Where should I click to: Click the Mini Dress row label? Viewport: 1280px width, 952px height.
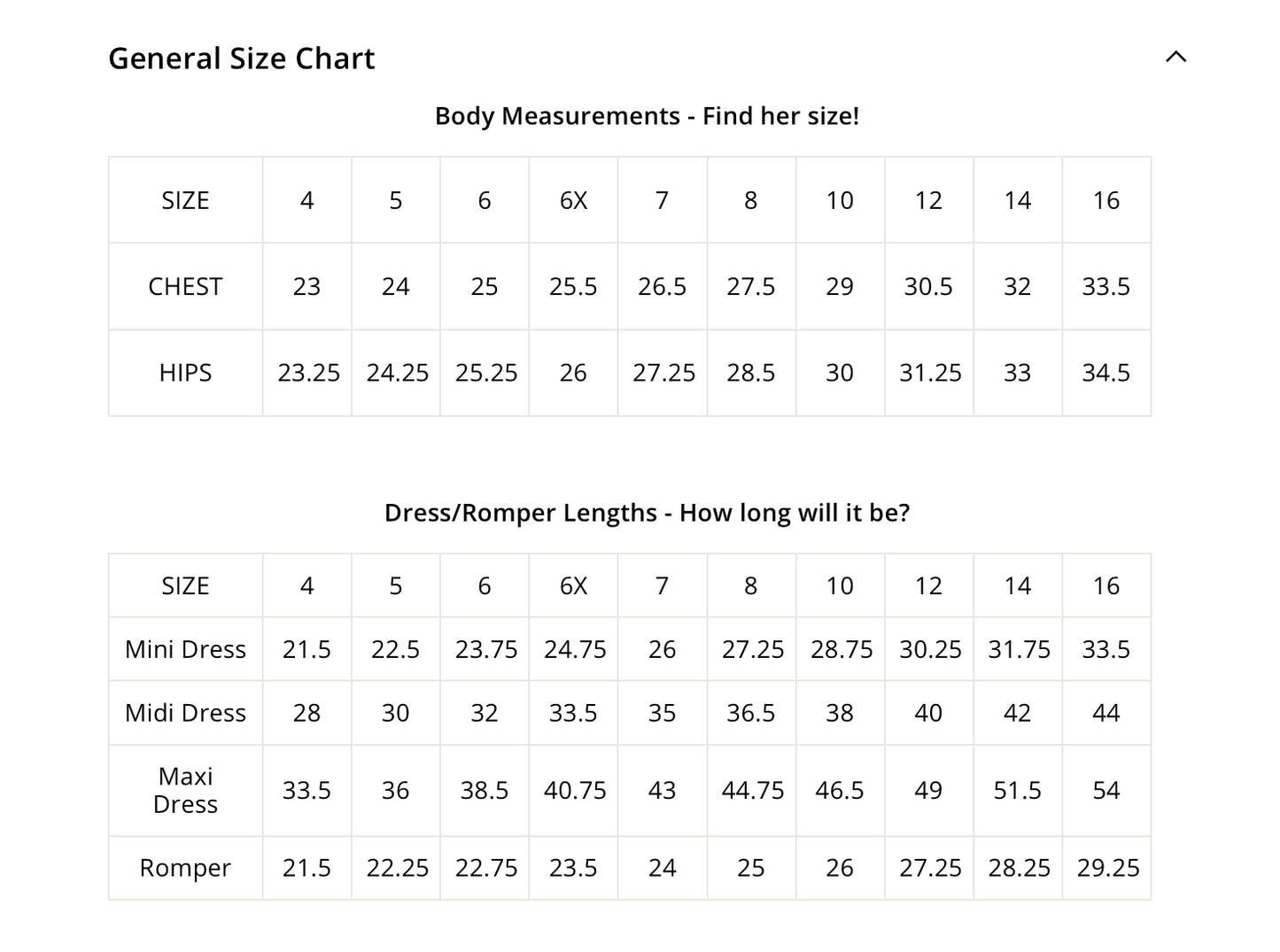pos(185,649)
